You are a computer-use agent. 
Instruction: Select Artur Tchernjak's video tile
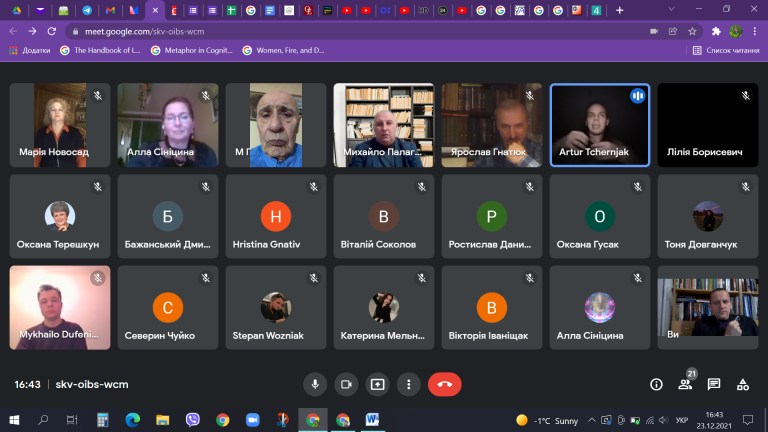pyautogui.click(x=600, y=125)
